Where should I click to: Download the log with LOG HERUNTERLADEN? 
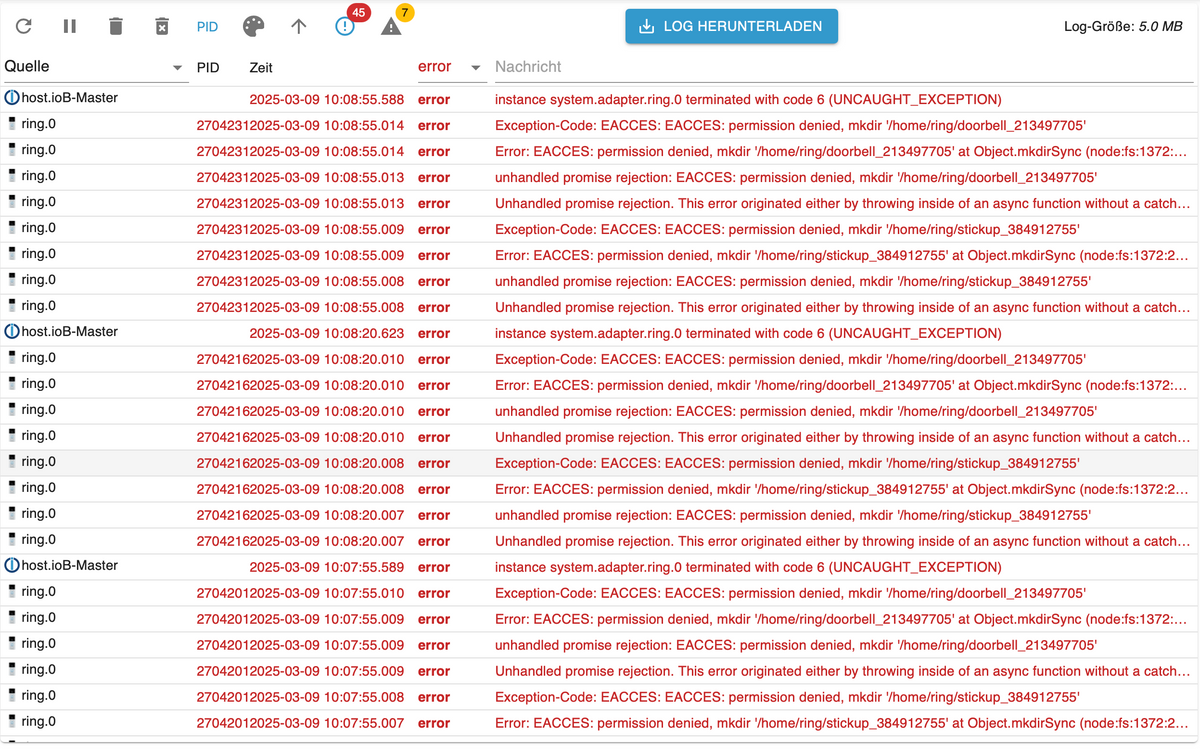pos(732,26)
